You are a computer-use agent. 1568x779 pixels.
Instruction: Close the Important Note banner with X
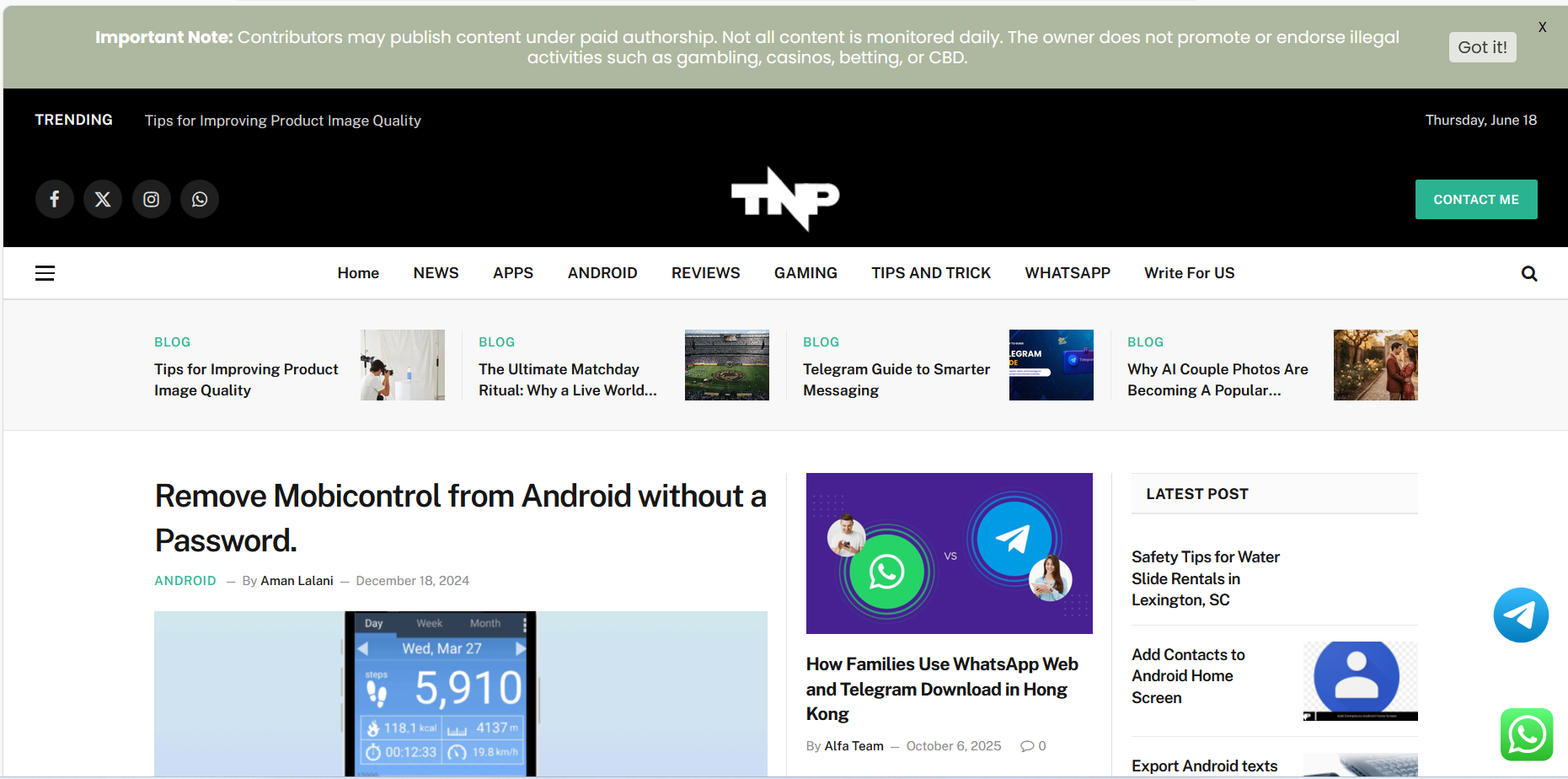coord(1542,27)
